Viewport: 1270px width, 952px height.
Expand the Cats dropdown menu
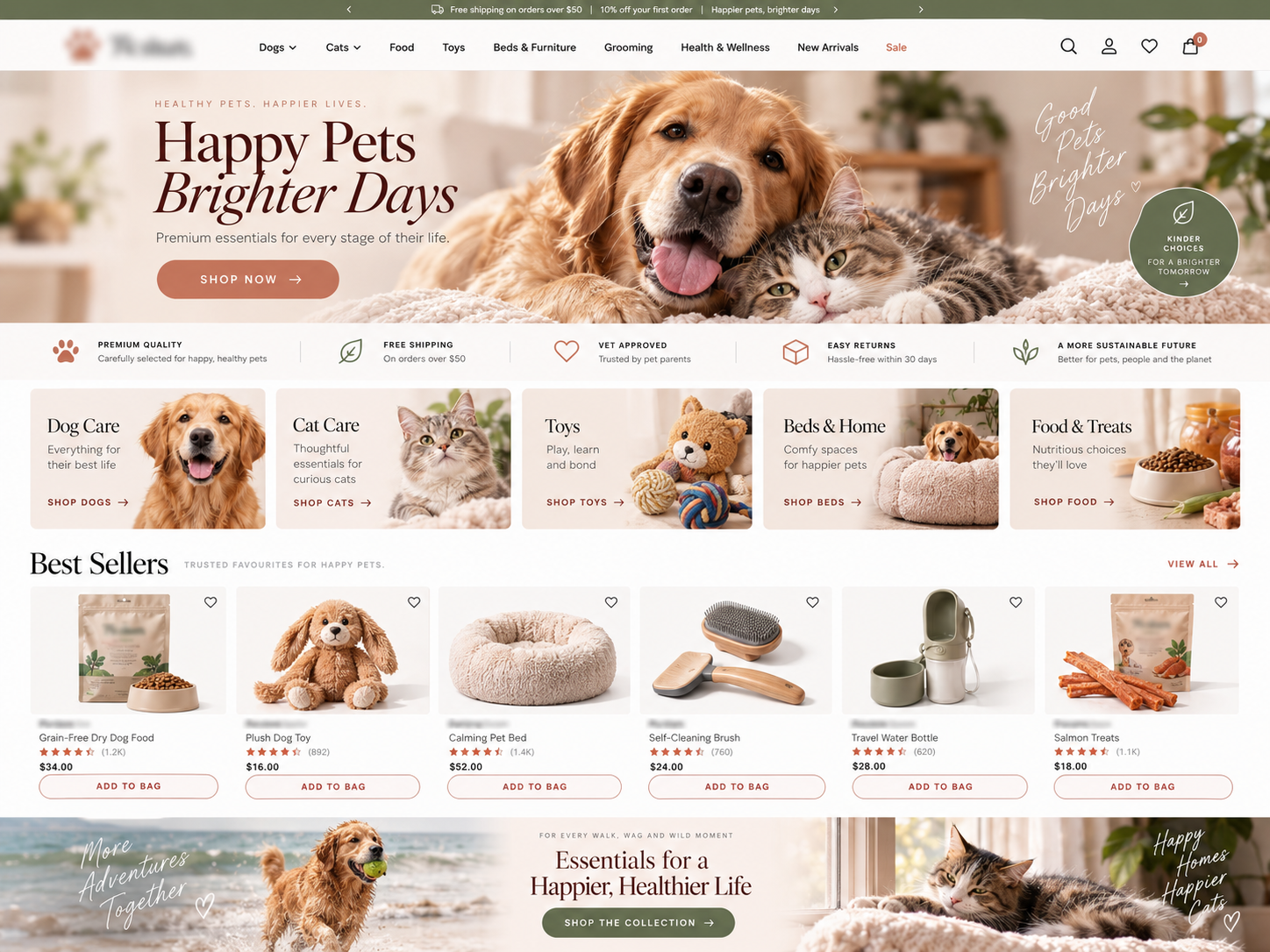[343, 47]
